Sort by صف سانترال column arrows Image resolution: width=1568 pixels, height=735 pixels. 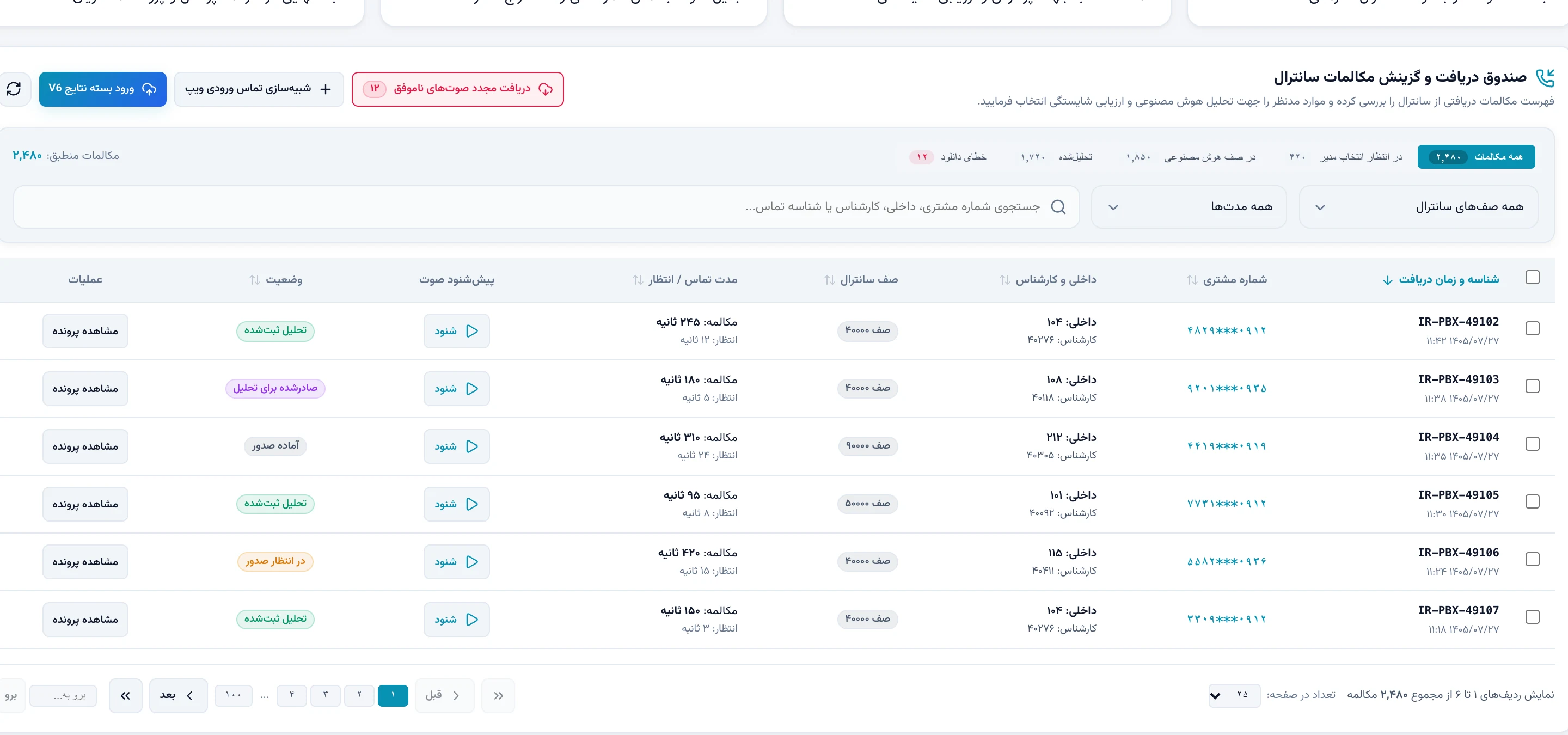(x=830, y=280)
